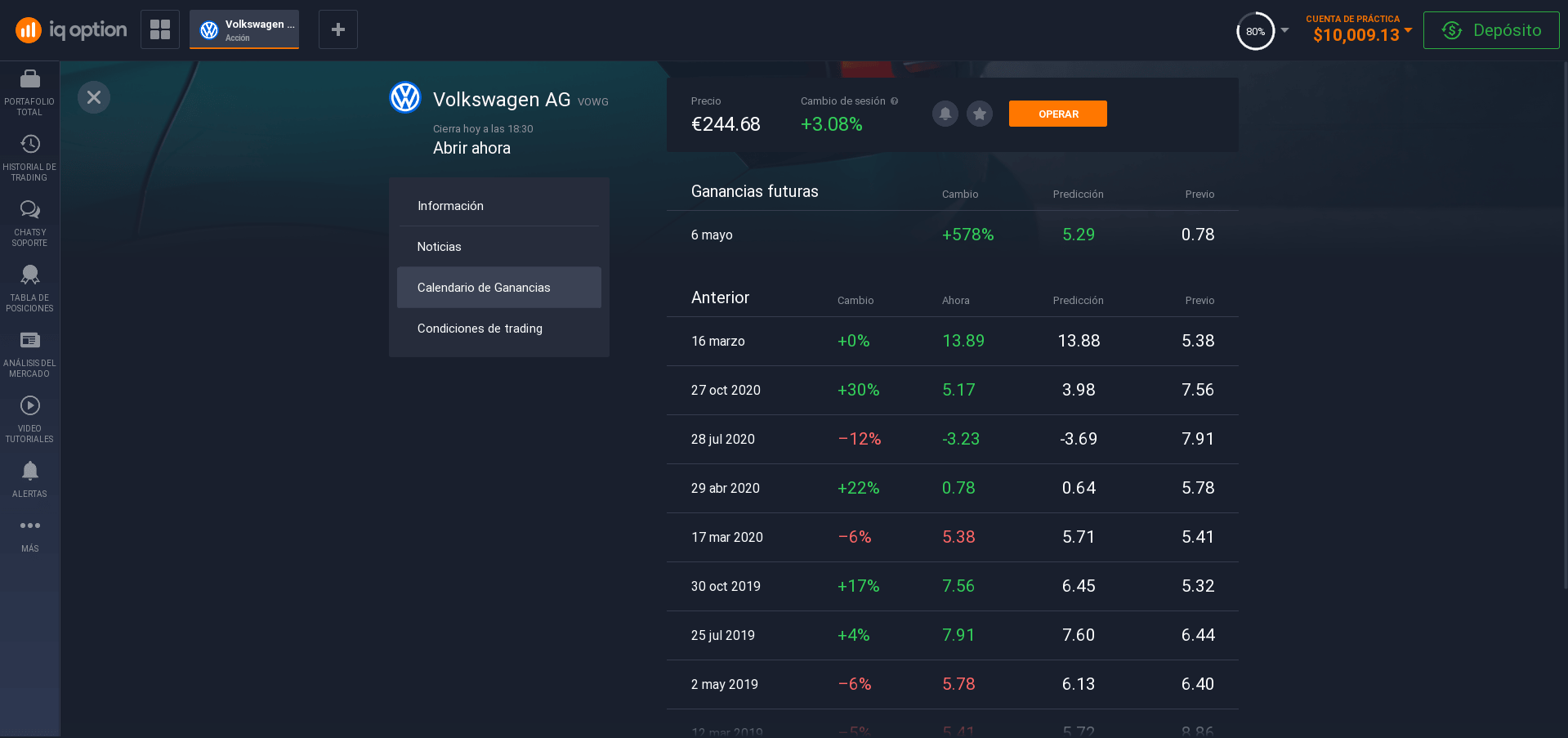Open Análisis del Mercado panel
1568x738 pixels.
point(29,356)
